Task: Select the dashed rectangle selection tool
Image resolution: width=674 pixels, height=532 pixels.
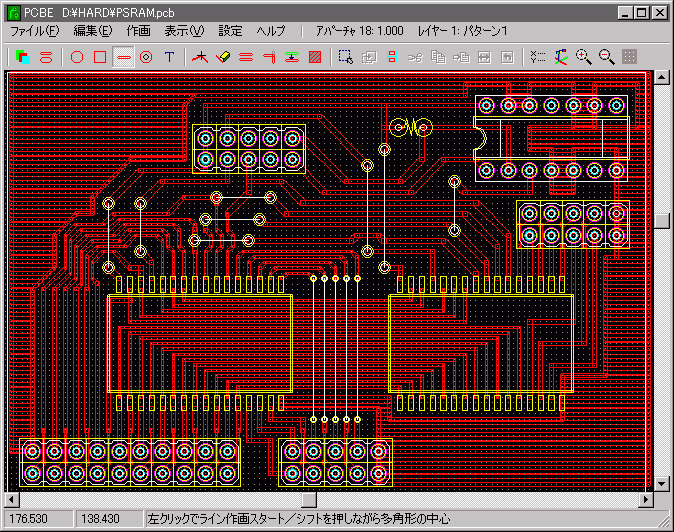Action: 346,57
